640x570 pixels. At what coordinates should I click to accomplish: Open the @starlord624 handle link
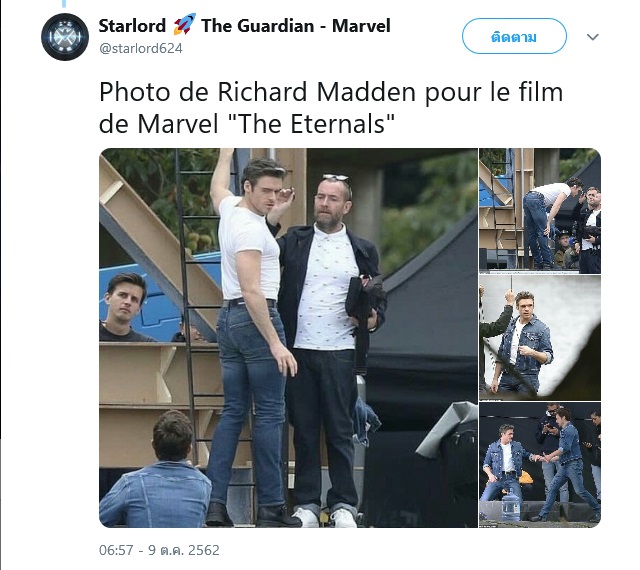click(141, 49)
